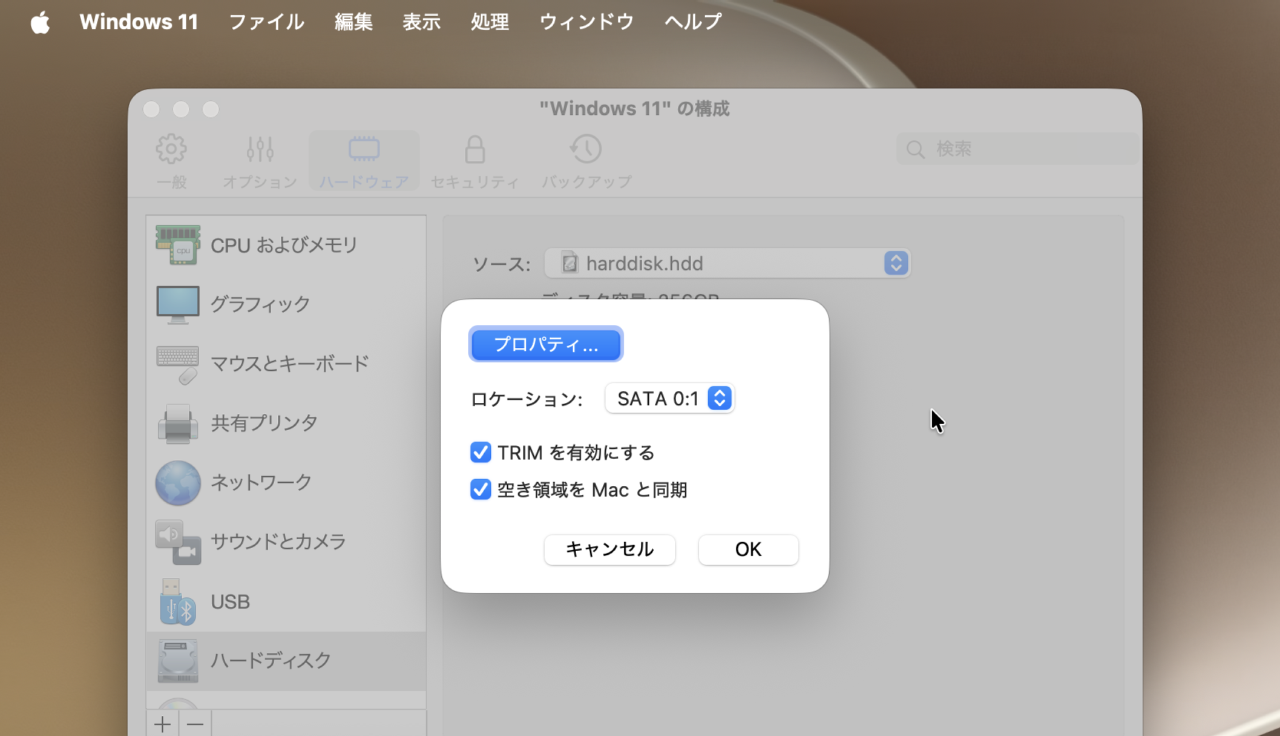Open the 編集 menu
The height and width of the screenshot is (736, 1280).
353,22
